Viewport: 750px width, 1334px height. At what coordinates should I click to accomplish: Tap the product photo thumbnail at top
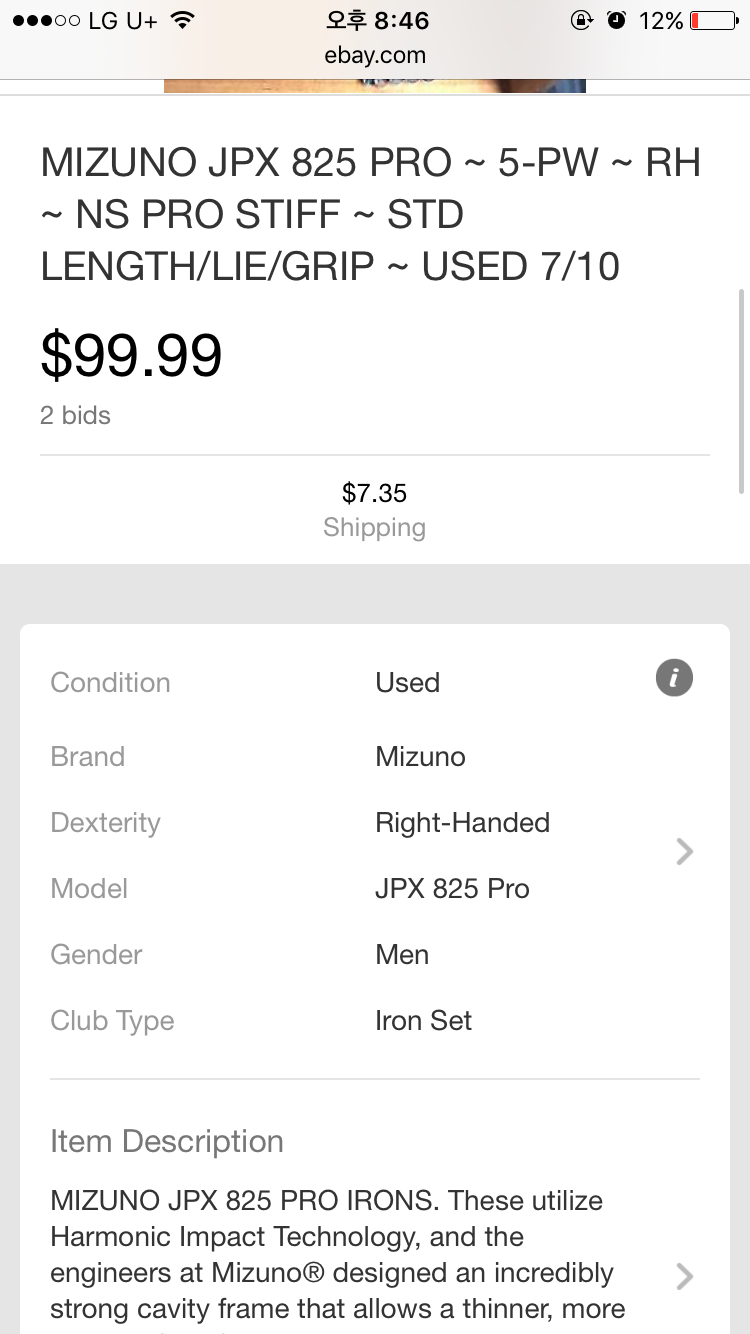point(374,87)
